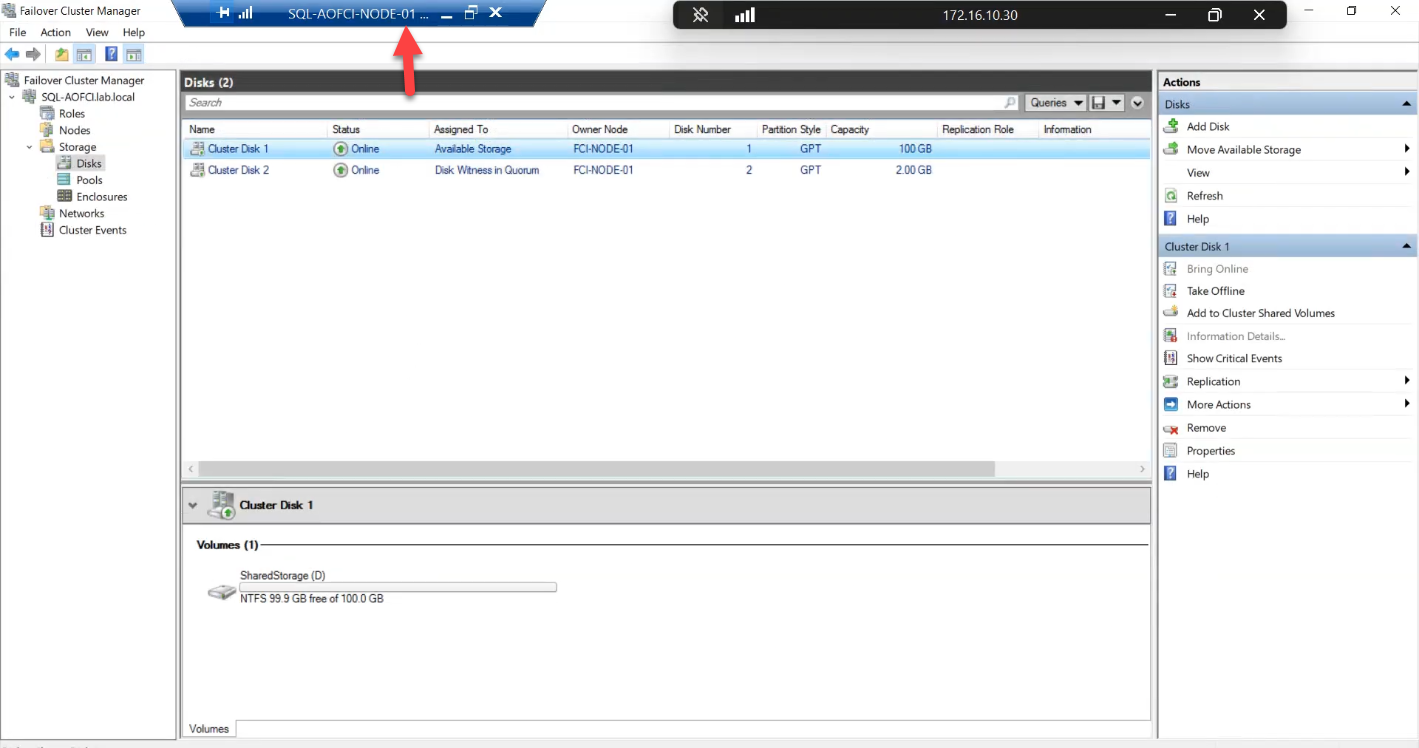Sort by the Status column header

pos(378,129)
